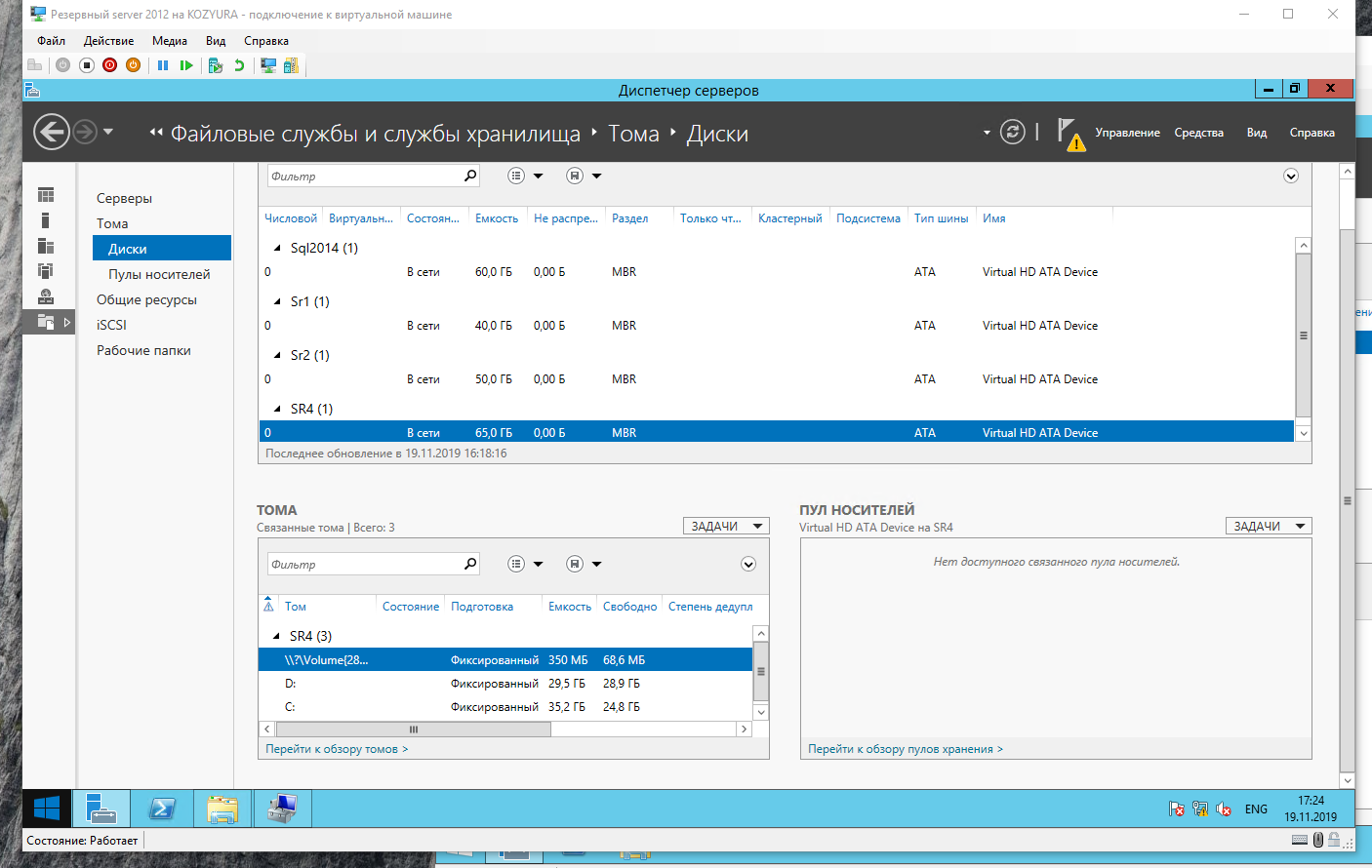Sort disks by the Тип шины column
This screenshot has height=868, width=1372.
(941, 218)
